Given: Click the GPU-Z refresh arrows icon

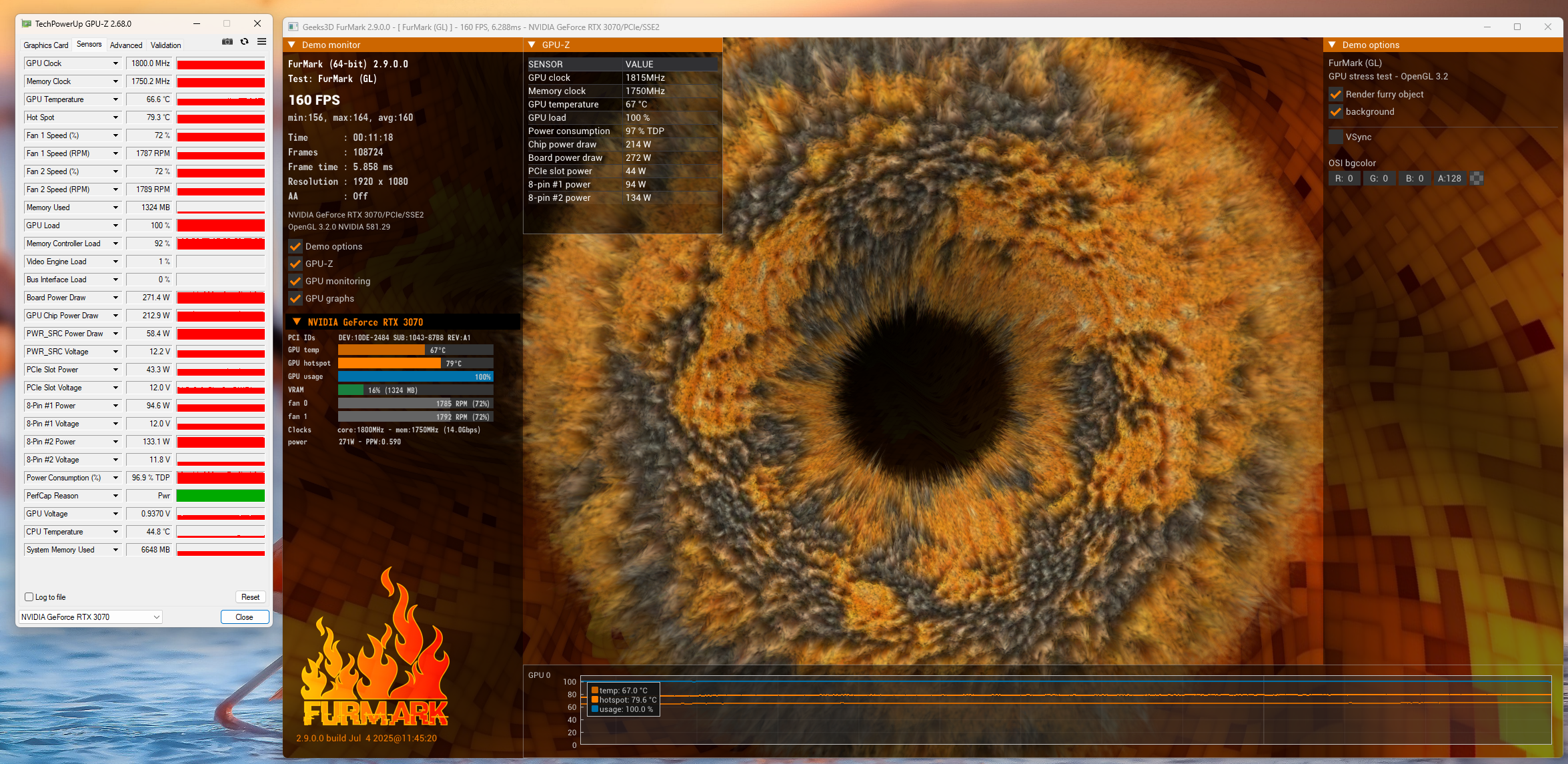Looking at the screenshot, I should coord(245,41).
